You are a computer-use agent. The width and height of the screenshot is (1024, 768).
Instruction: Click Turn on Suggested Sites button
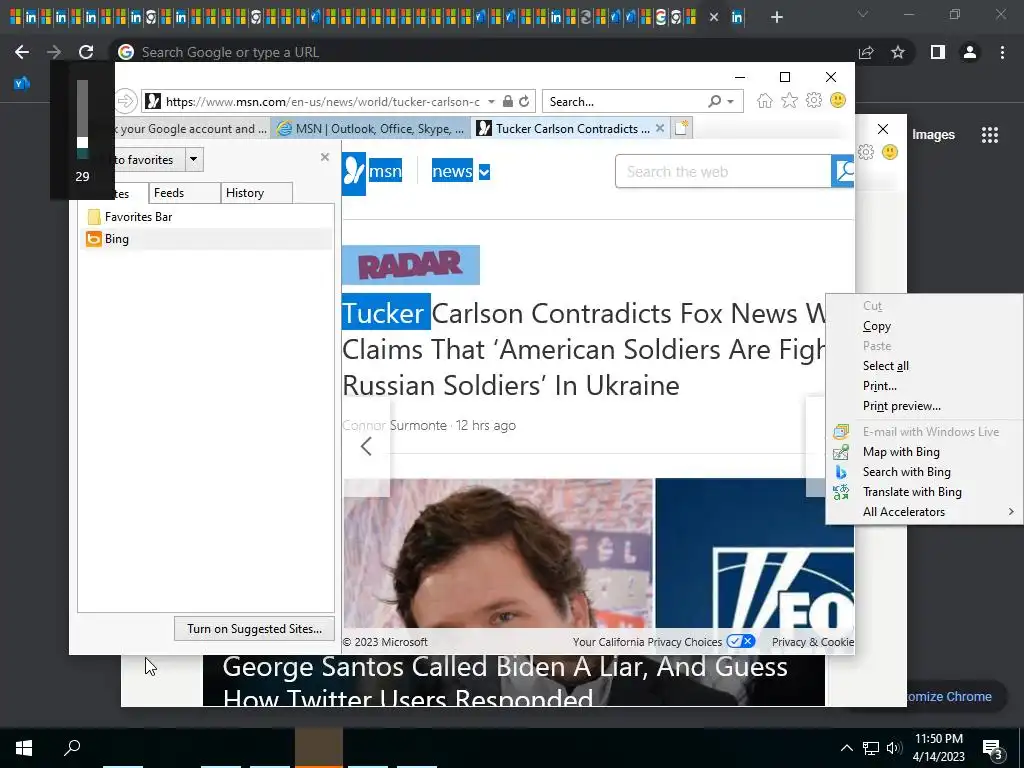pyautogui.click(x=254, y=629)
